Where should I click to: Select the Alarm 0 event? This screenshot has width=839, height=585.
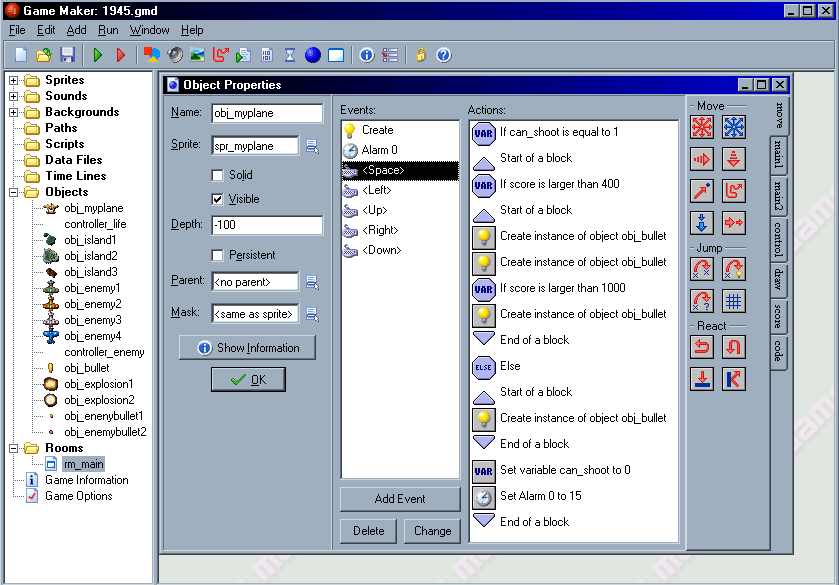click(x=400, y=150)
